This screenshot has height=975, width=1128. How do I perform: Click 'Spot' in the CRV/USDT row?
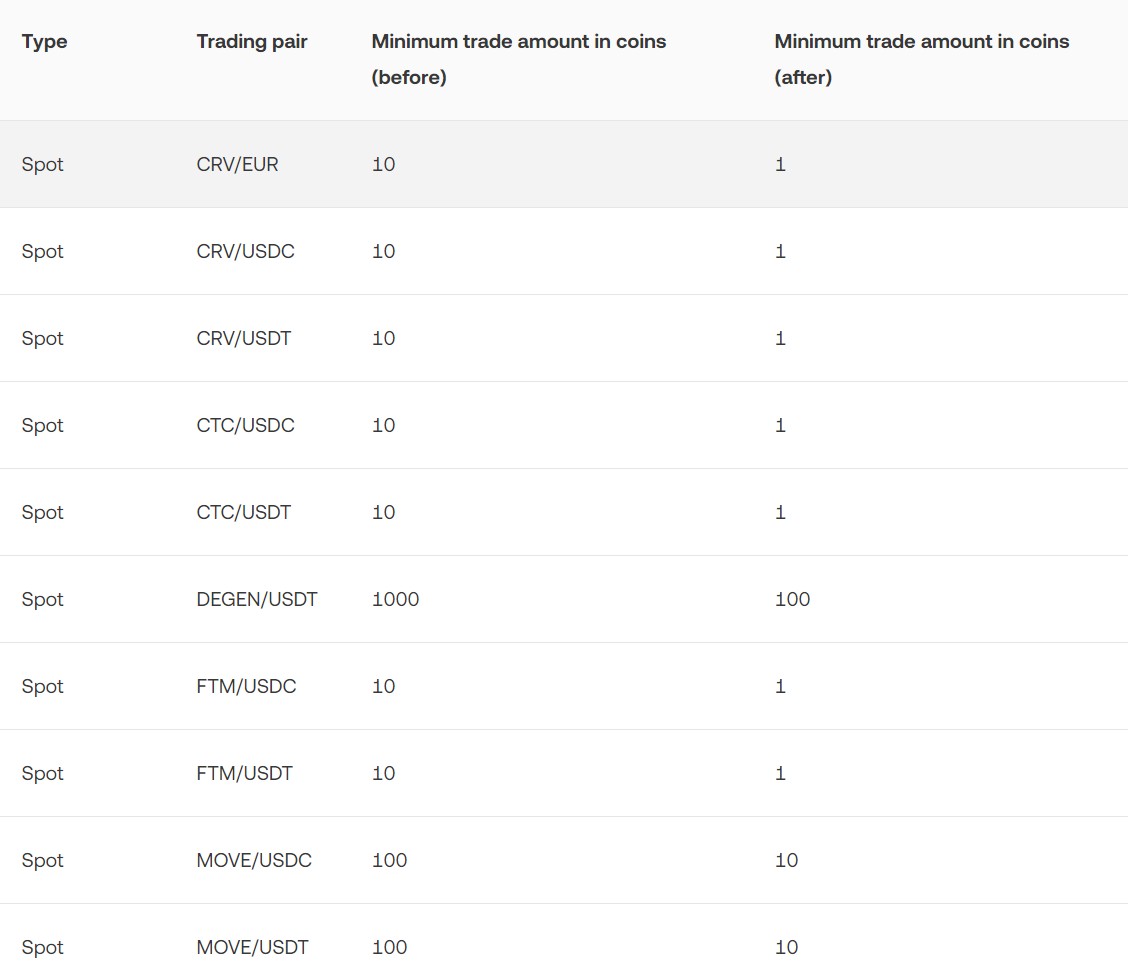click(42, 339)
